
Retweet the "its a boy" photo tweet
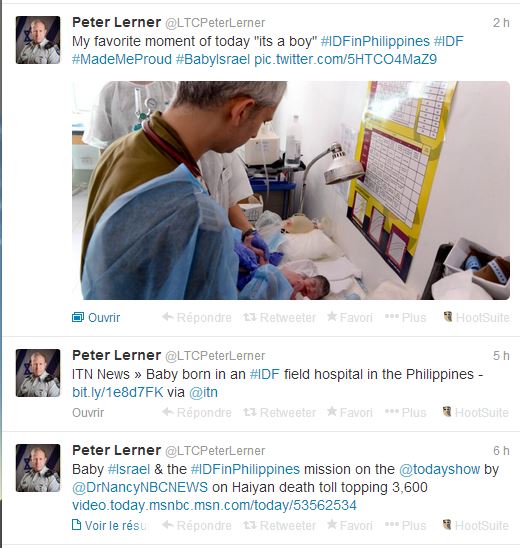(280, 317)
